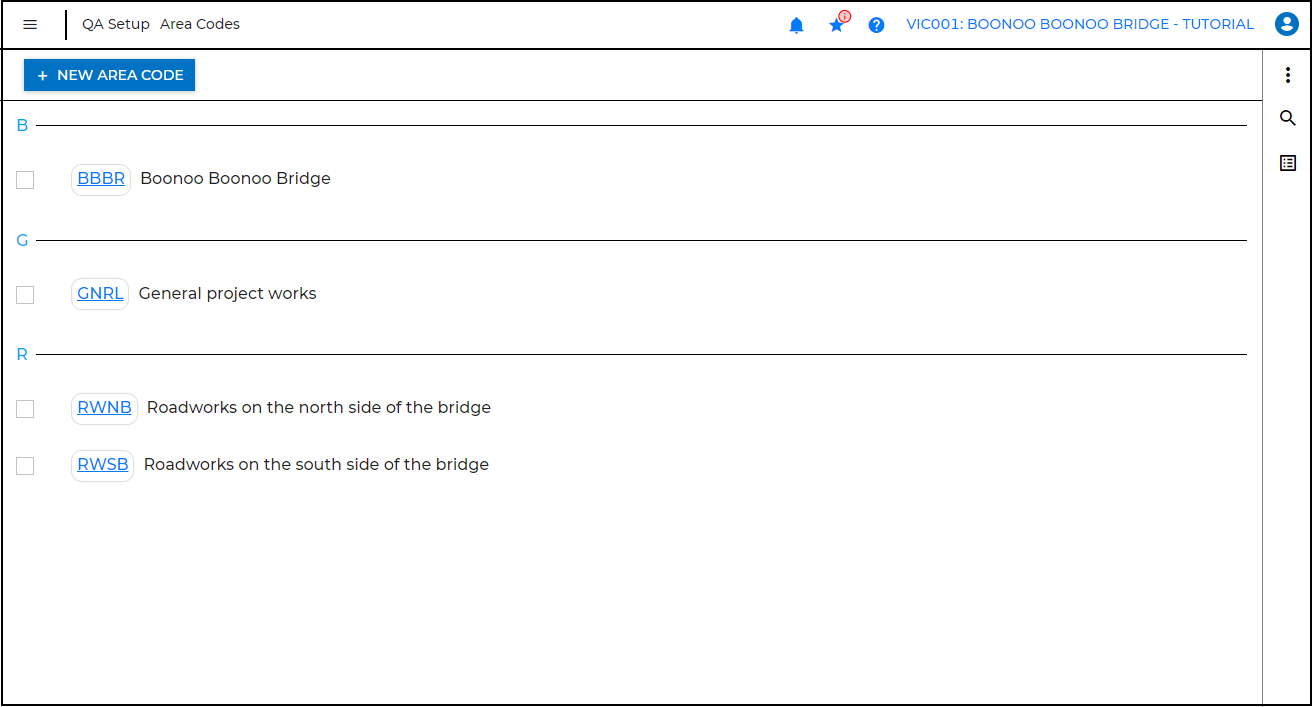Open the user account avatar

(1287, 24)
